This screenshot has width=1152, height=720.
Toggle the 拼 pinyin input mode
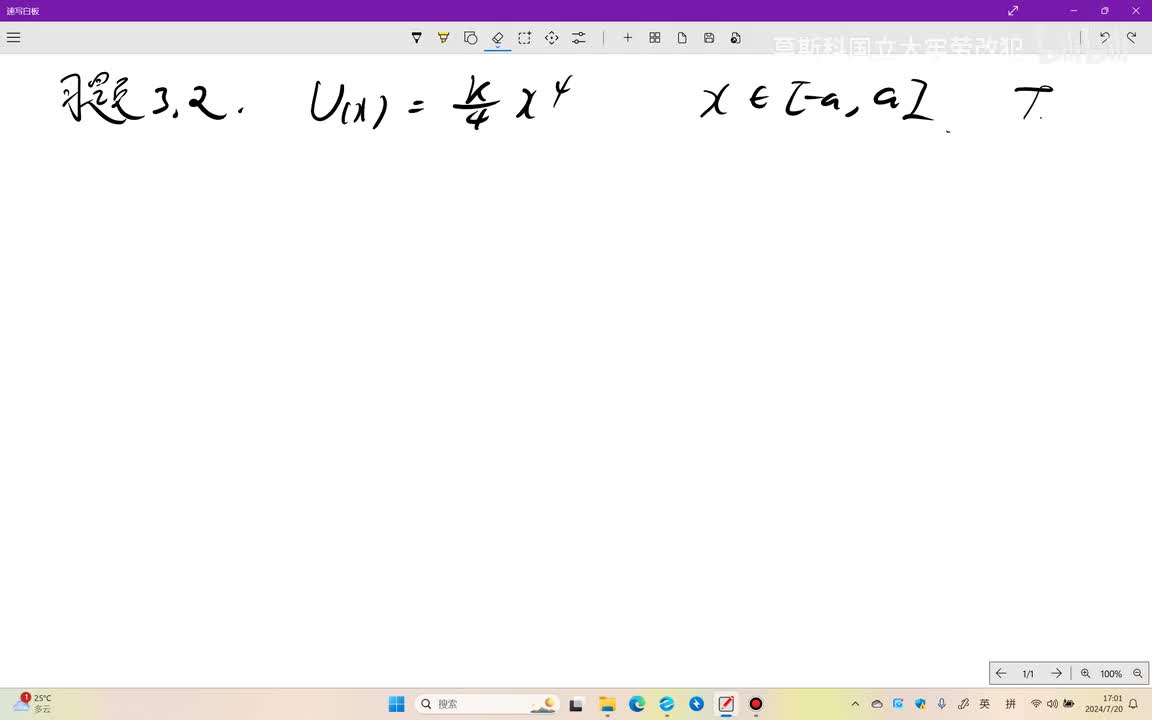[x=1010, y=704]
